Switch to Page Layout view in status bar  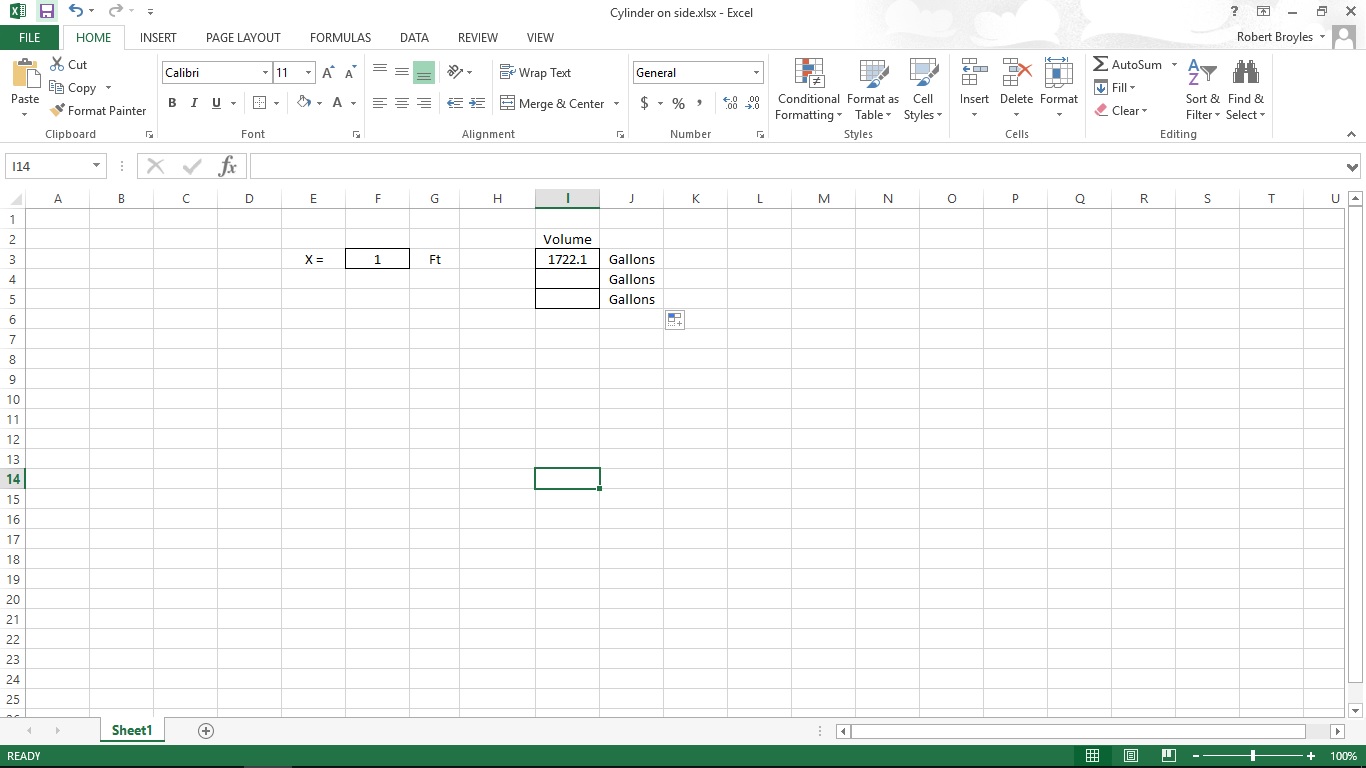tap(1131, 756)
